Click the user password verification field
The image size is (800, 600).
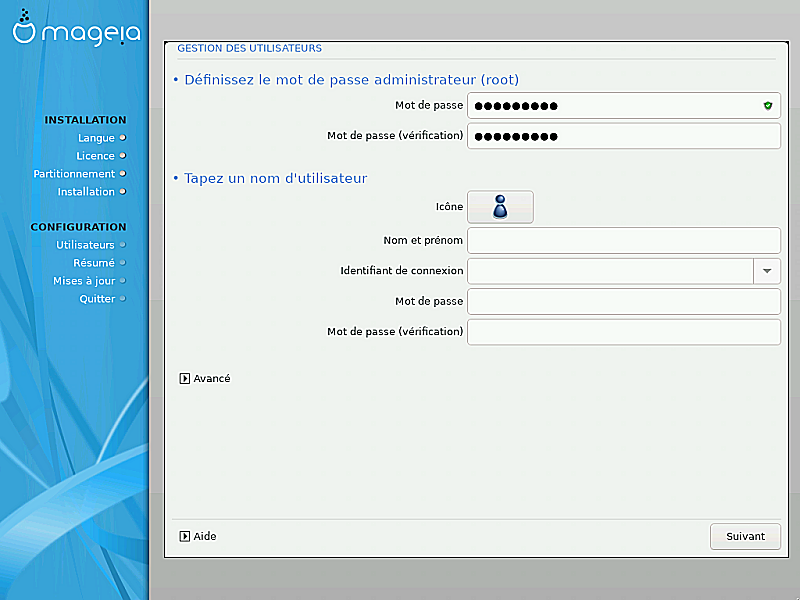(623, 332)
